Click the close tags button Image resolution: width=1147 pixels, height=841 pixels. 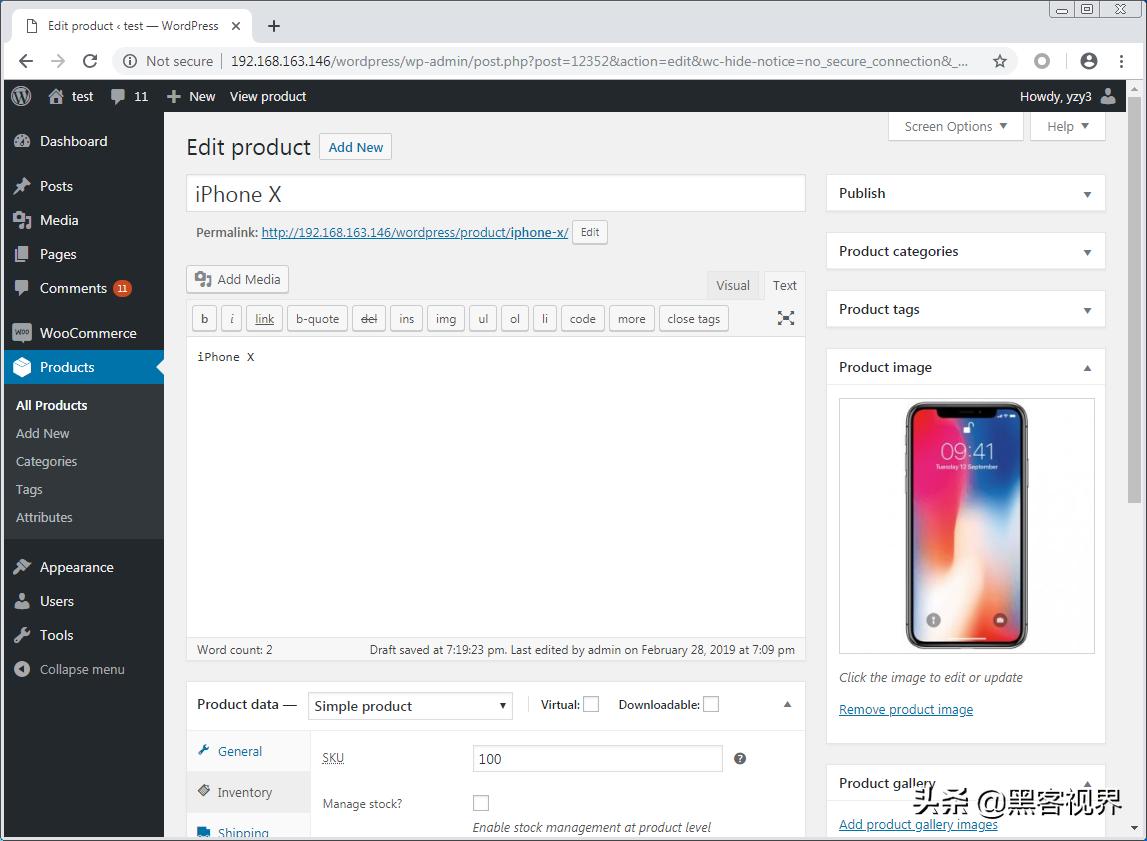(693, 319)
